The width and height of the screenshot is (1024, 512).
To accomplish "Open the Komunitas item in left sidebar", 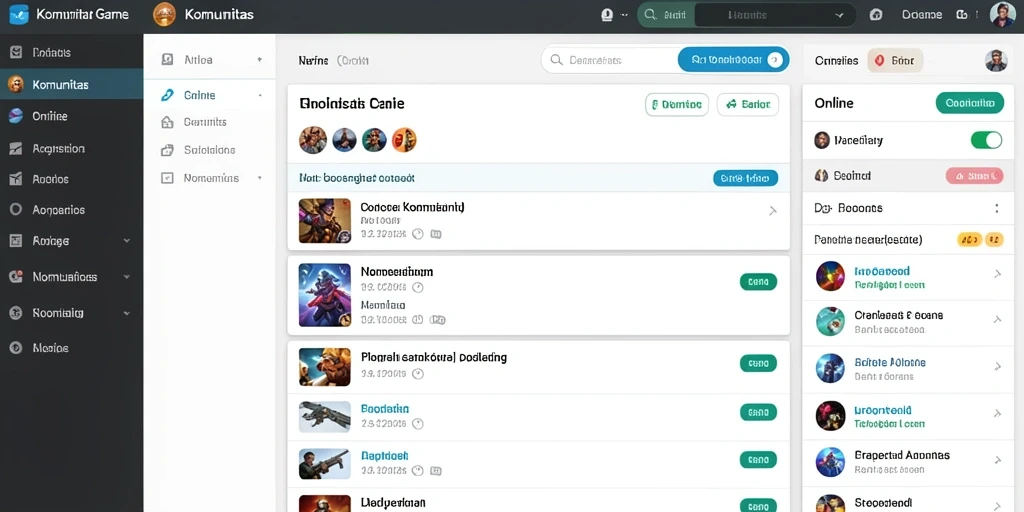I will (71, 84).
